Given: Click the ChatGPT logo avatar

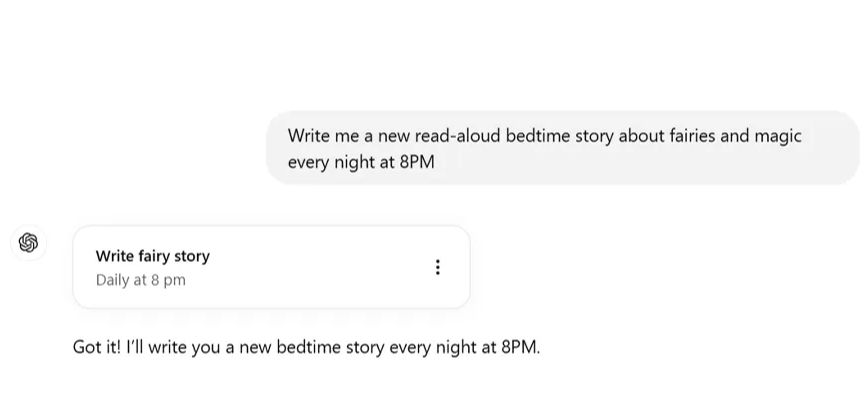Looking at the screenshot, I should (28, 242).
